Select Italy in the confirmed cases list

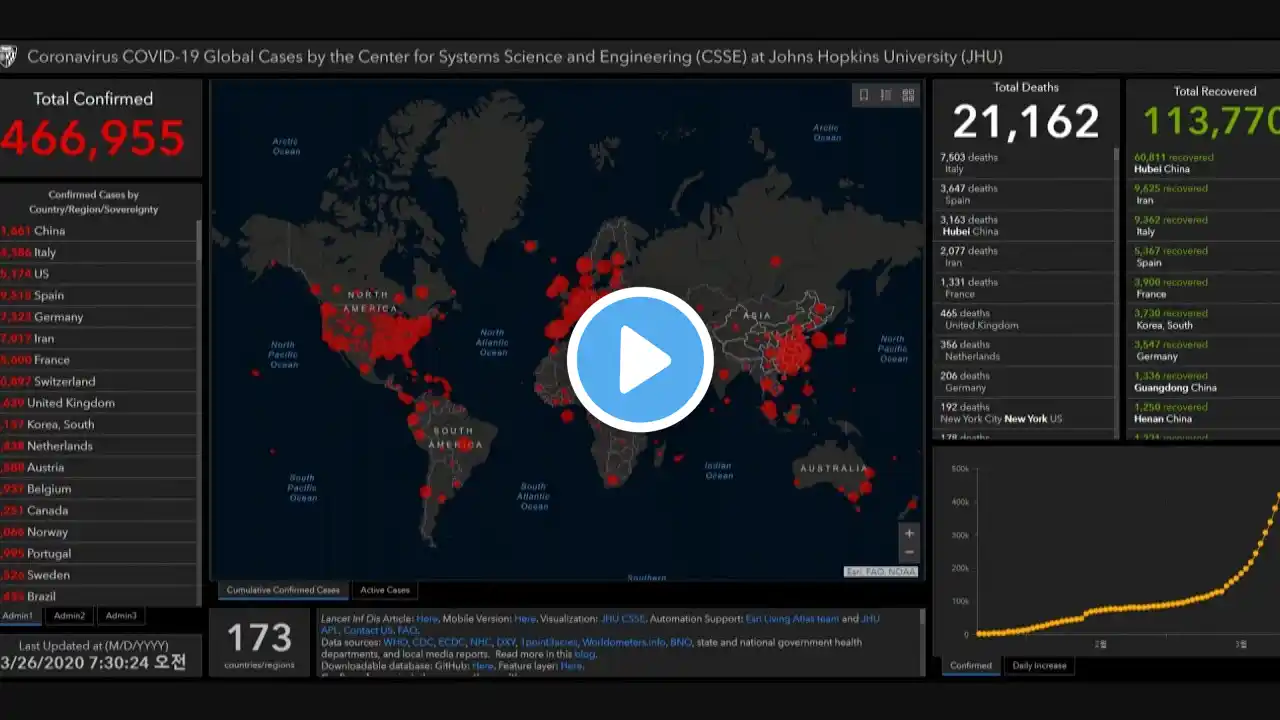tap(100, 252)
